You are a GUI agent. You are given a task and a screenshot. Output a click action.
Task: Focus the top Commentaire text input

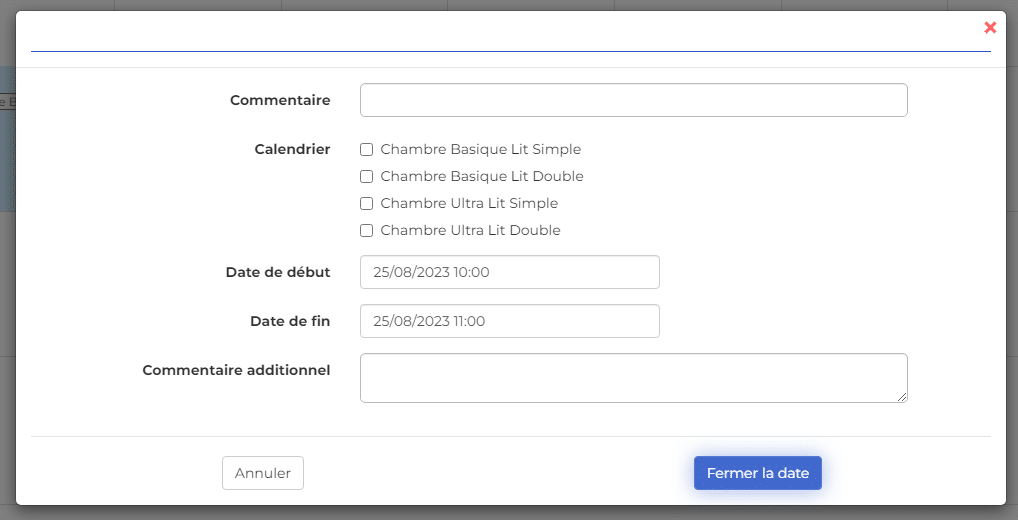coord(634,100)
